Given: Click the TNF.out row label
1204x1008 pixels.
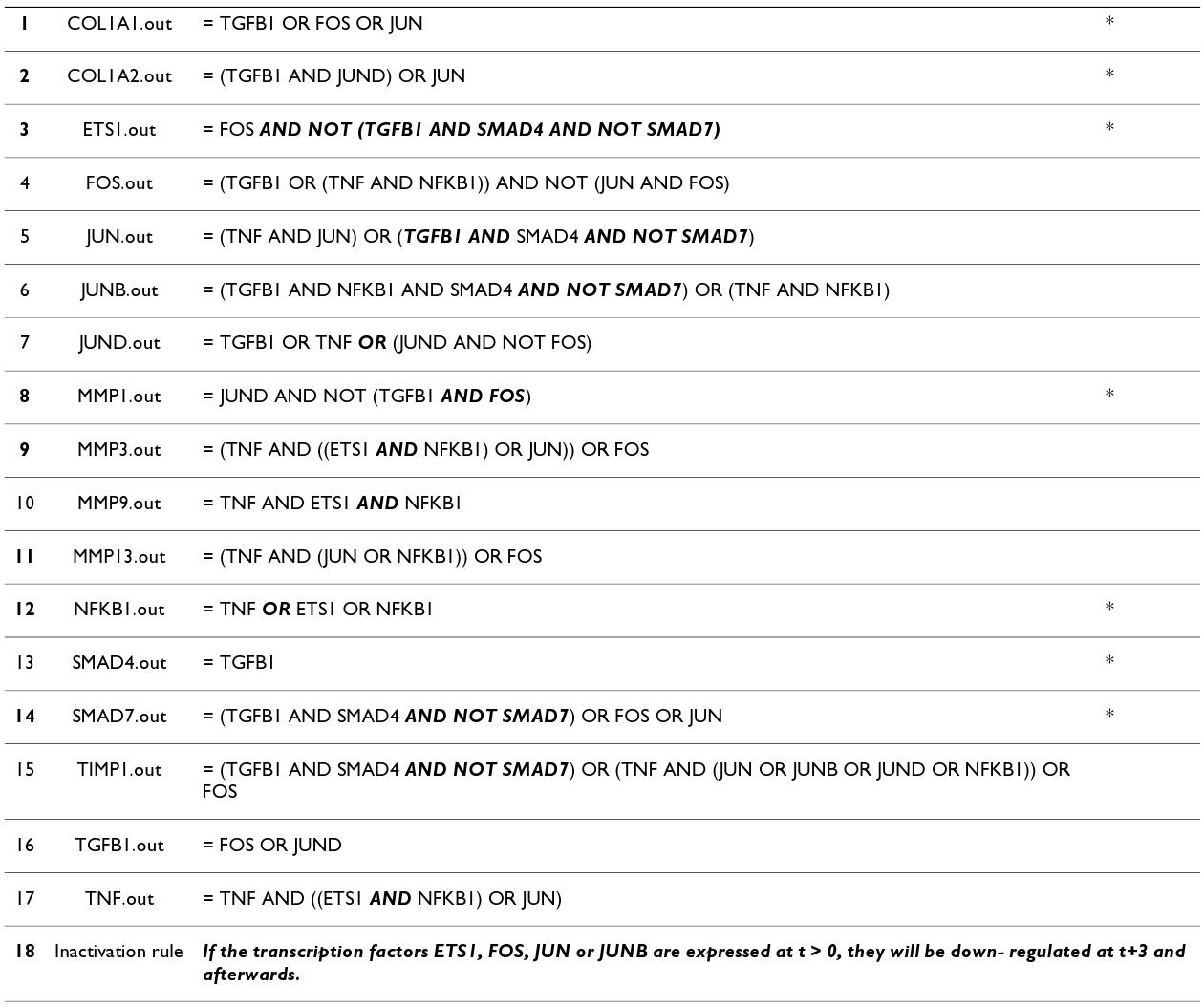Looking at the screenshot, I should click(x=119, y=899).
